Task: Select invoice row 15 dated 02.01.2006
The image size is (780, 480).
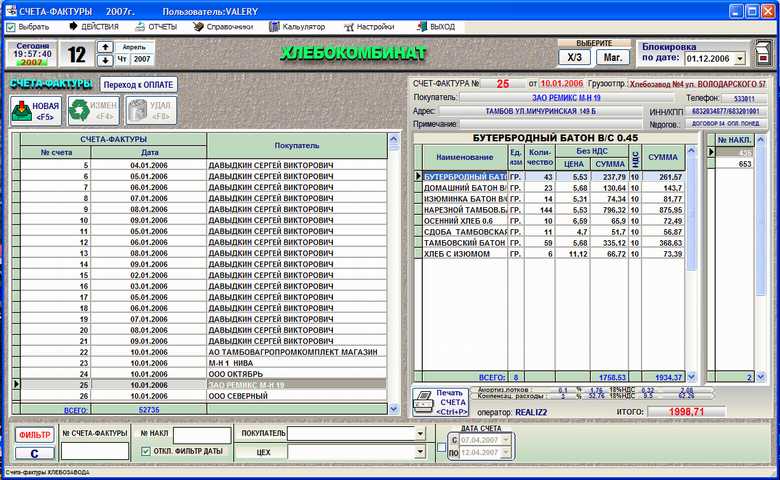Action: (203, 275)
